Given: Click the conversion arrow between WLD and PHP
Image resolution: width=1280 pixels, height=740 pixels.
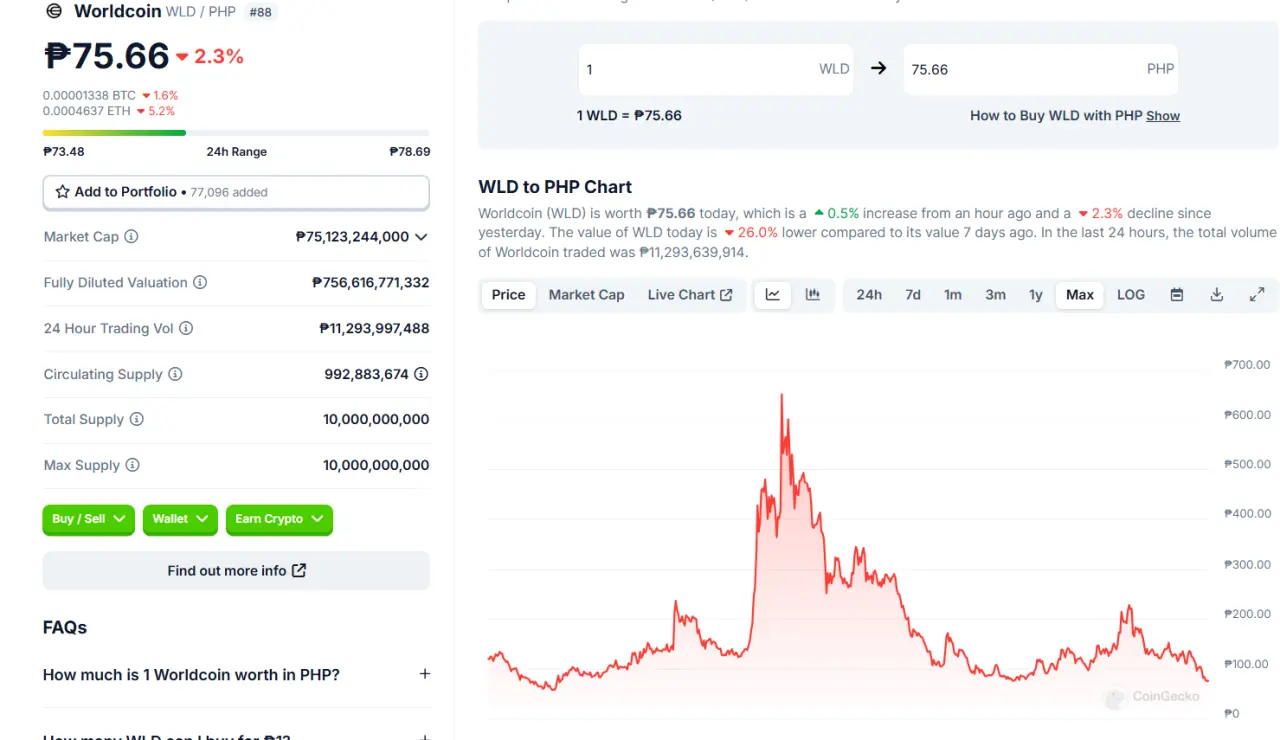Looking at the screenshot, I should click(x=879, y=69).
